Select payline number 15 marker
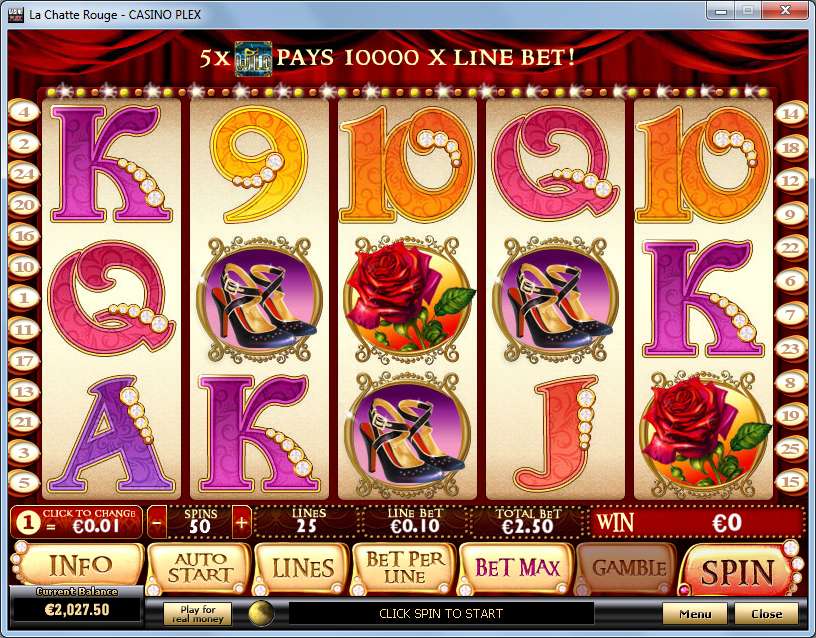 click(x=790, y=481)
